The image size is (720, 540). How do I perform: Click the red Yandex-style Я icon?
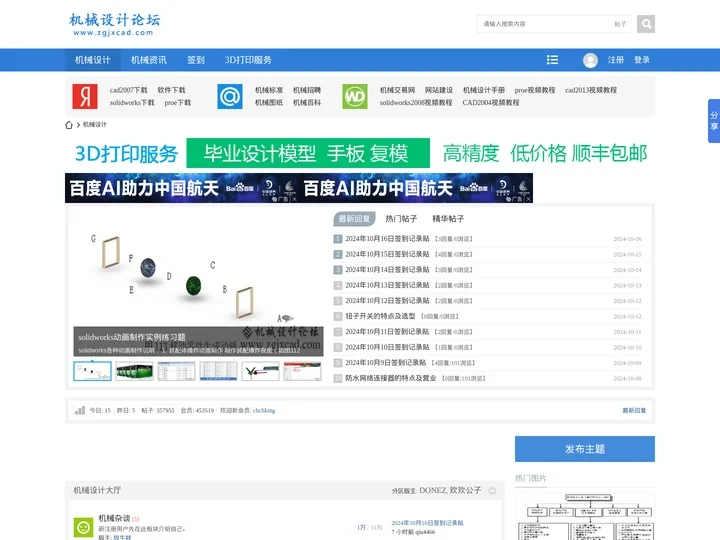click(x=85, y=96)
